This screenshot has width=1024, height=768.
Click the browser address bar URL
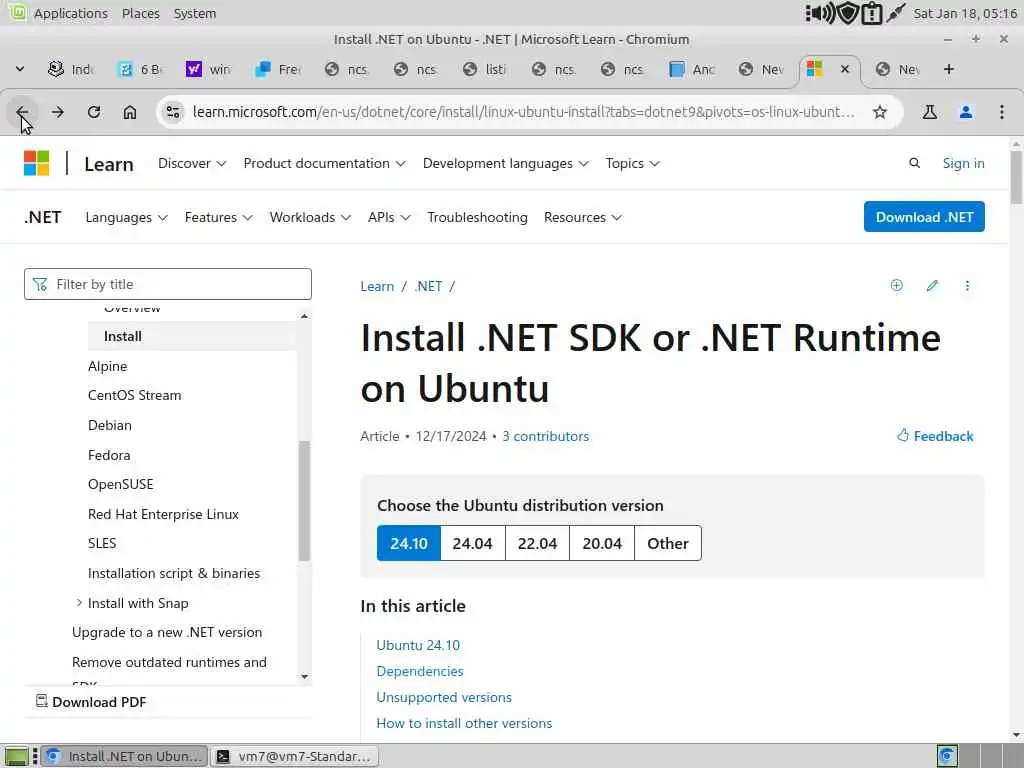[523, 112]
